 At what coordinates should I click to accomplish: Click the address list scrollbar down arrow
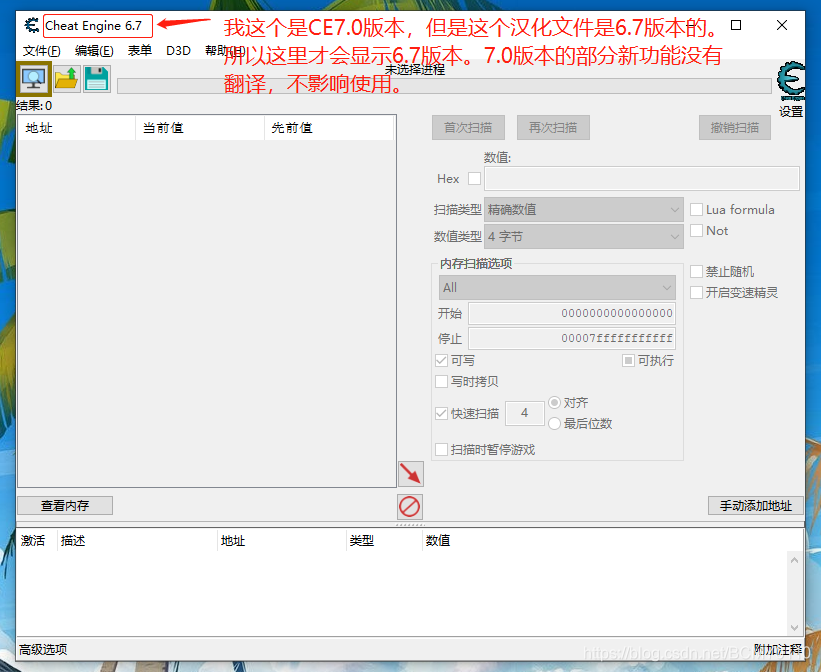pyautogui.click(x=794, y=627)
